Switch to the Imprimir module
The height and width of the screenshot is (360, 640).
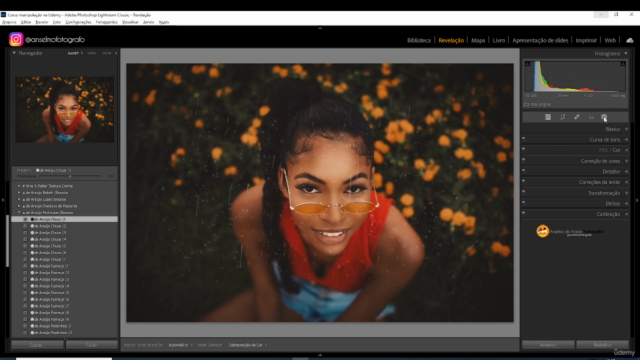586,40
